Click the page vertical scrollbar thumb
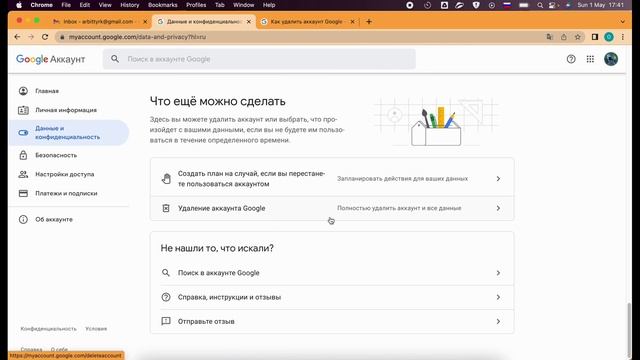This screenshot has height=360, width=640. click(x=629, y=331)
